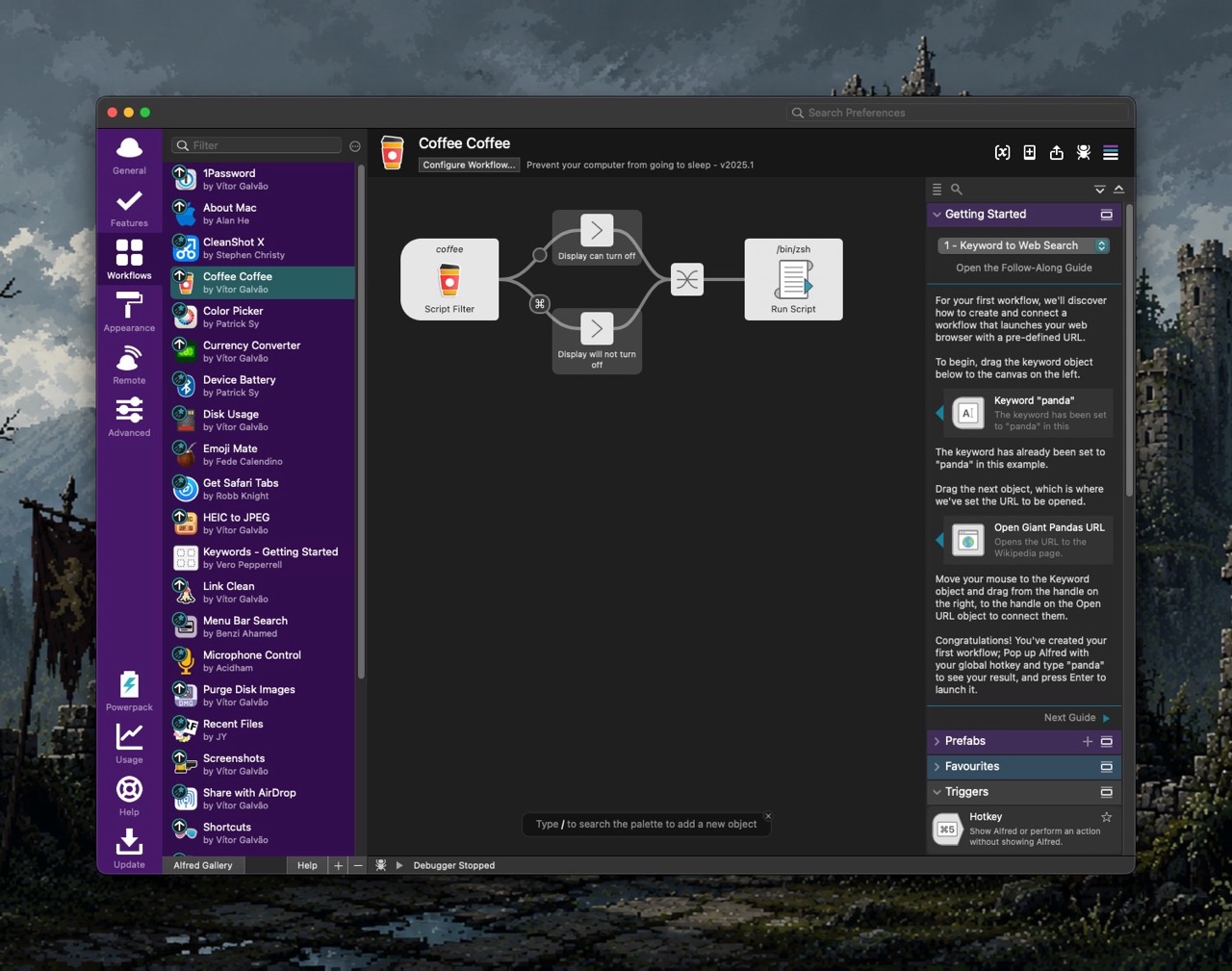Toggle the palette sidebar stripes icon
The image size is (1232, 971).
pos(1110,152)
